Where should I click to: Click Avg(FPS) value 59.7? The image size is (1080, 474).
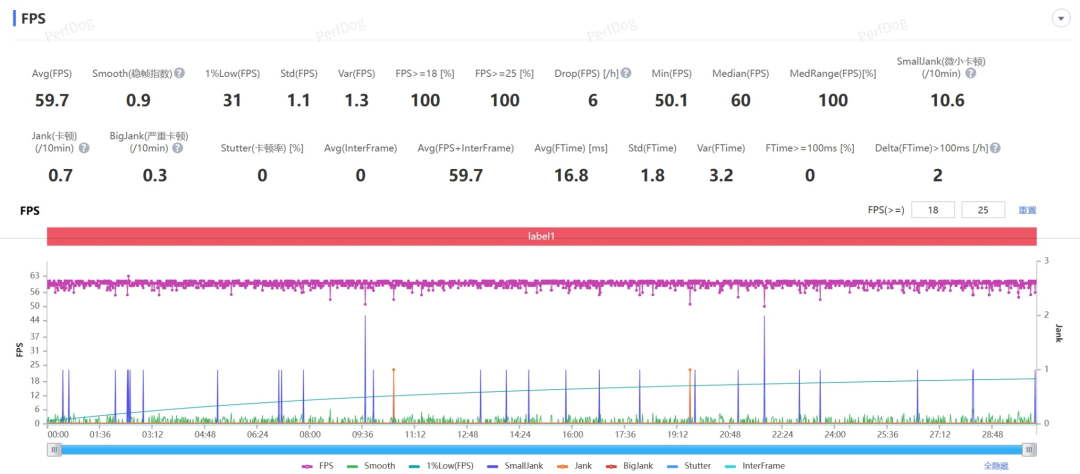point(52,101)
